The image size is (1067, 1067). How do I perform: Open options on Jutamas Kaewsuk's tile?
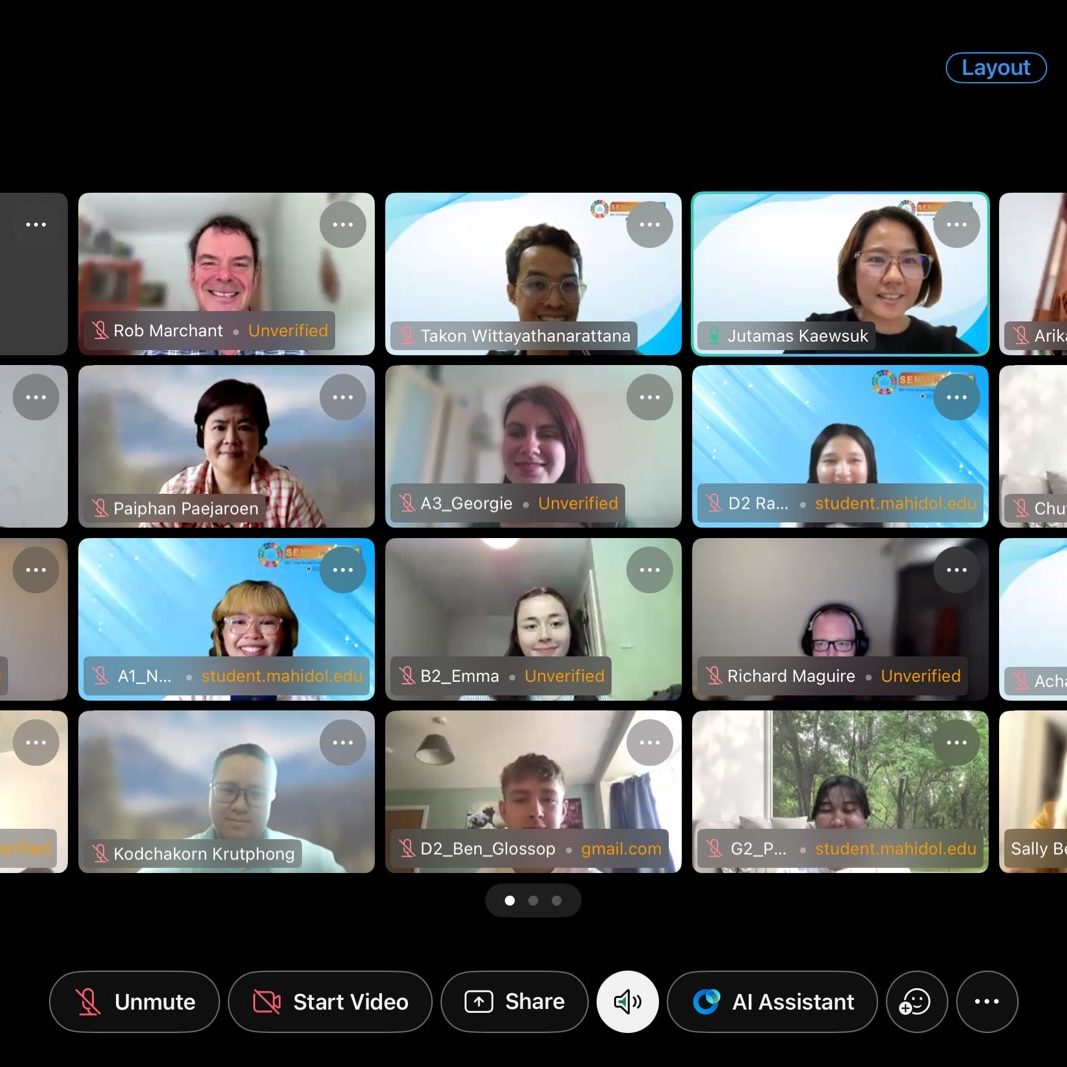pos(957,225)
